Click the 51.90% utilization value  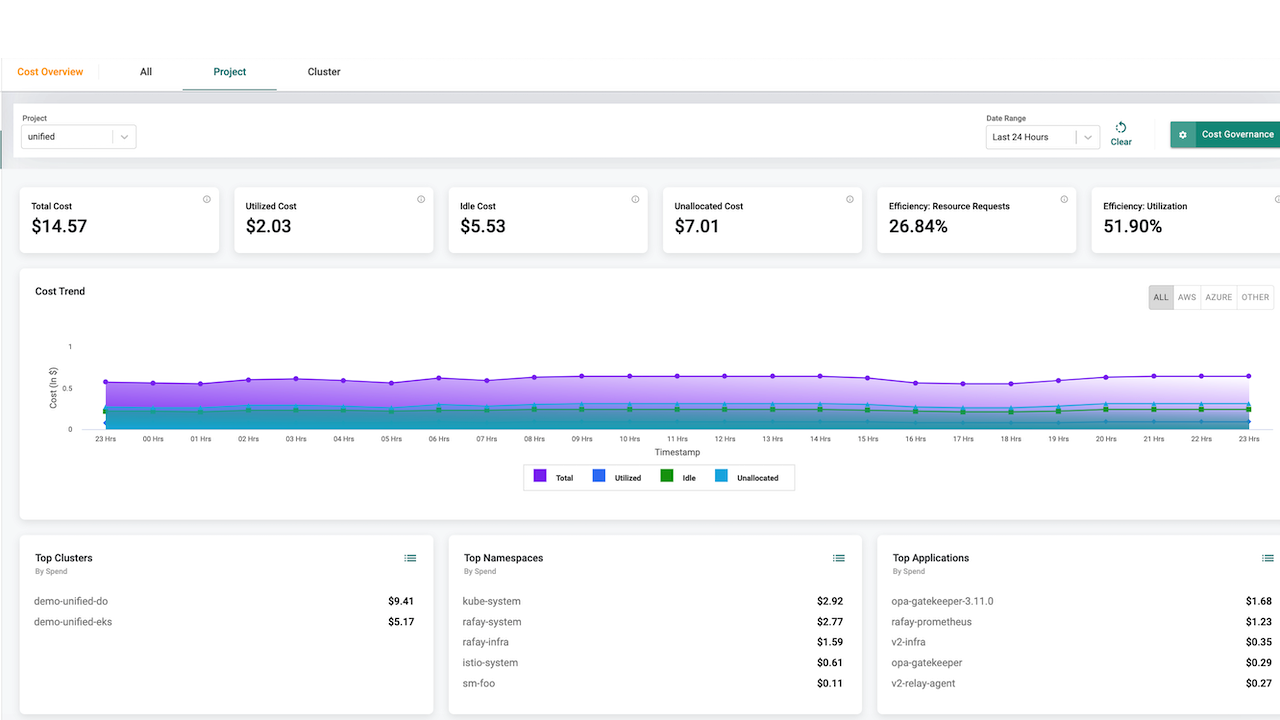(1133, 227)
